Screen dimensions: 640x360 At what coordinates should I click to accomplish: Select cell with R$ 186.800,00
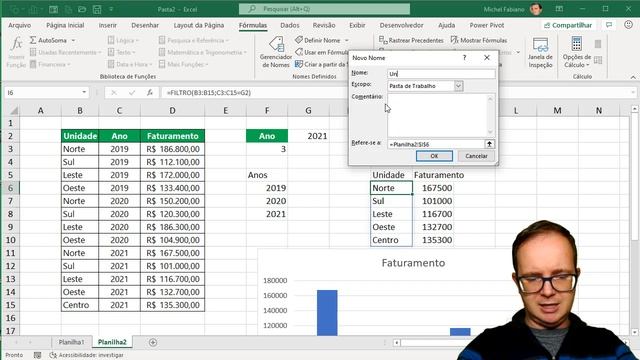click(x=173, y=149)
